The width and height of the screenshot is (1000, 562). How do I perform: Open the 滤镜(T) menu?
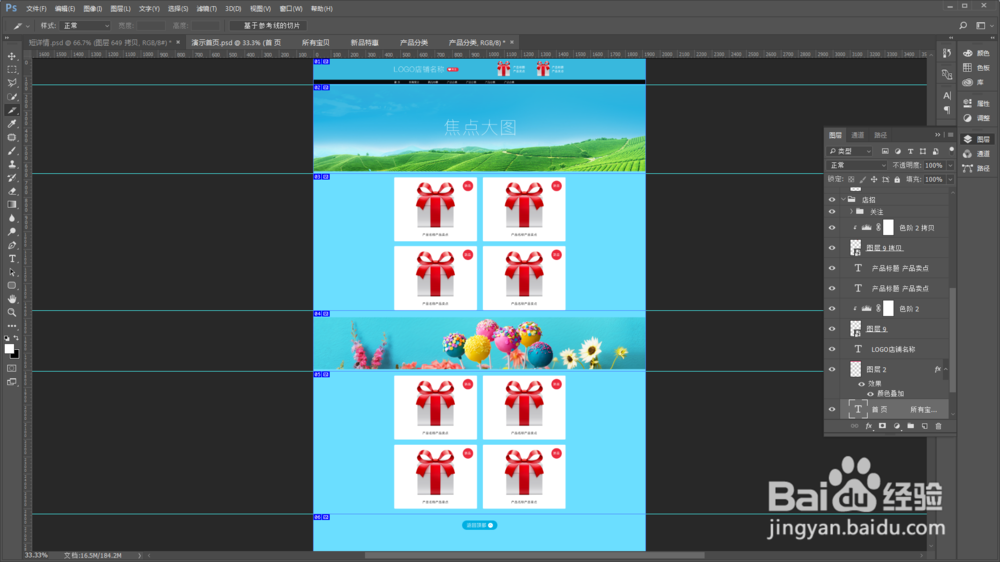point(206,9)
